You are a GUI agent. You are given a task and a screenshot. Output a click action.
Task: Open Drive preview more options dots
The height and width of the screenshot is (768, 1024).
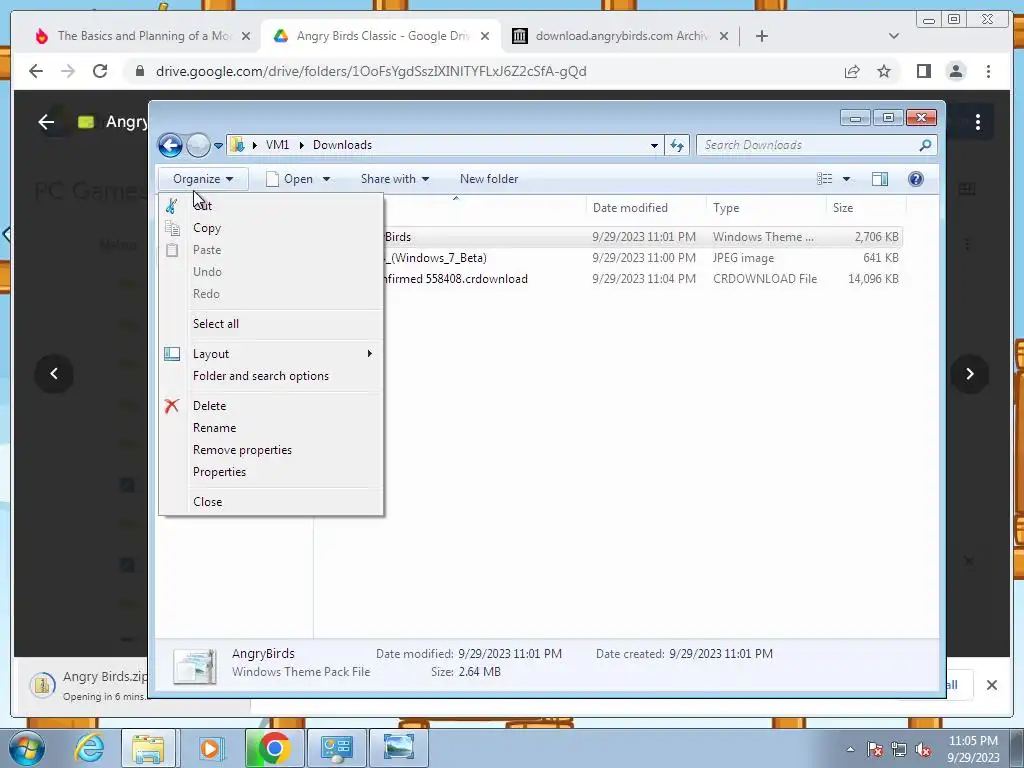[x=978, y=121]
